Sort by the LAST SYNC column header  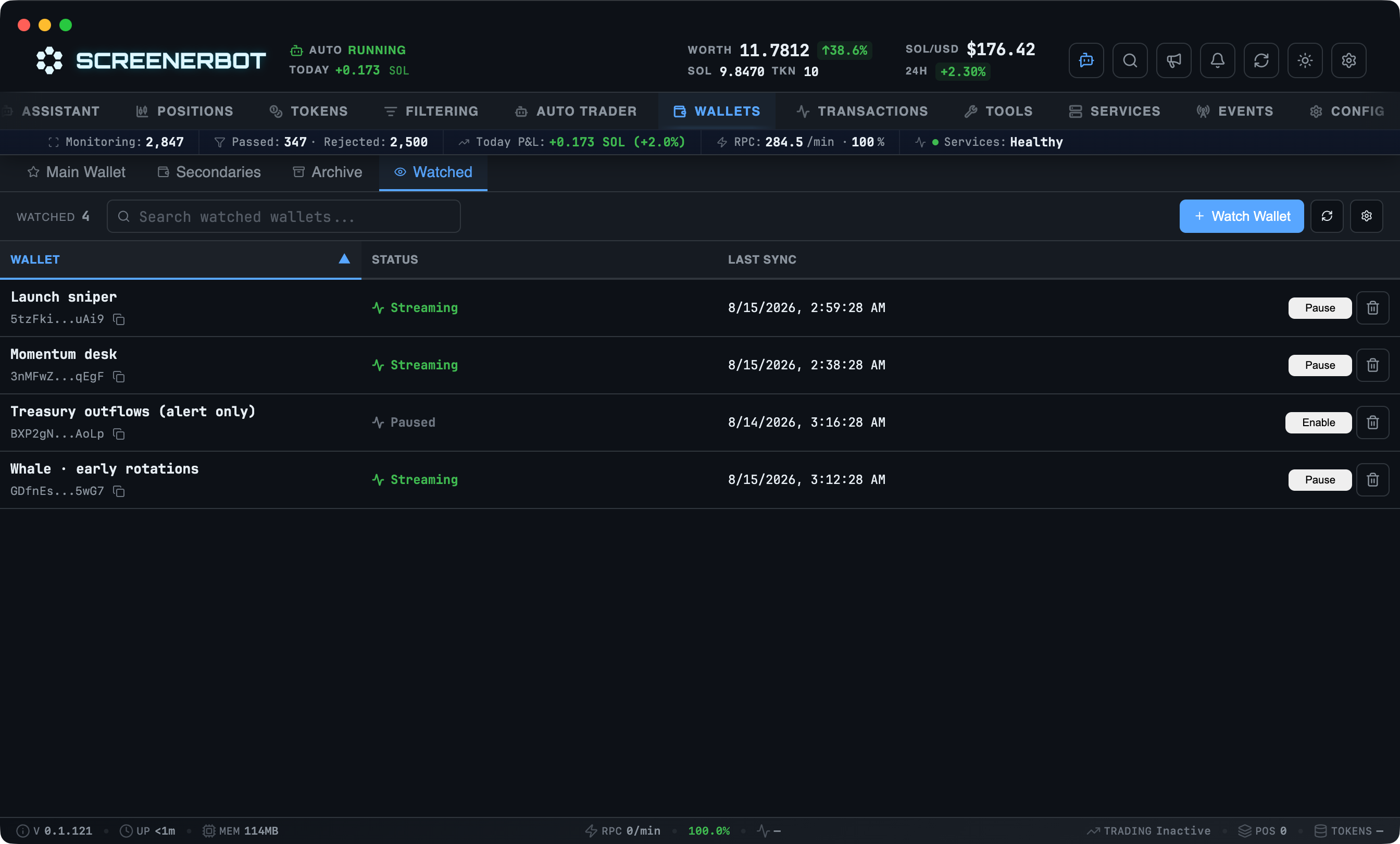[x=762, y=260]
